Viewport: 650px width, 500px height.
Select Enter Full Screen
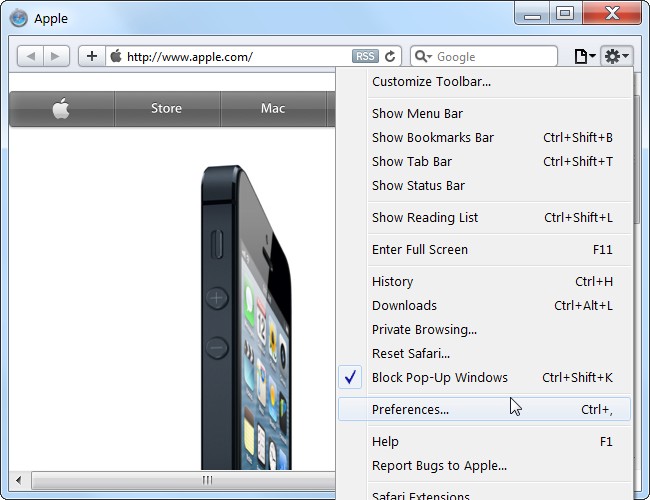(484, 250)
